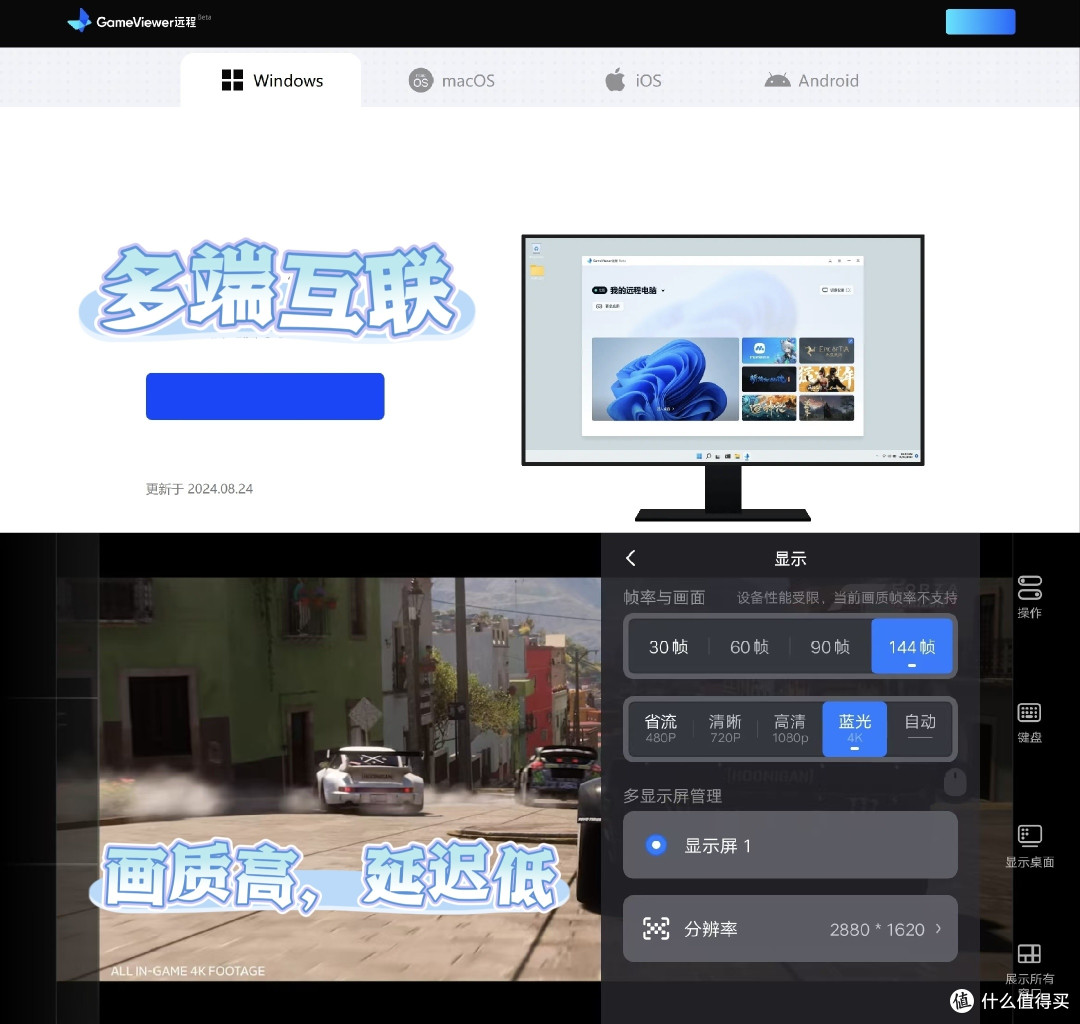The height and width of the screenshot is (1024, 1080).
Task: Open the 键盘 keyboard panel icon
Action: pos(1029,712)
